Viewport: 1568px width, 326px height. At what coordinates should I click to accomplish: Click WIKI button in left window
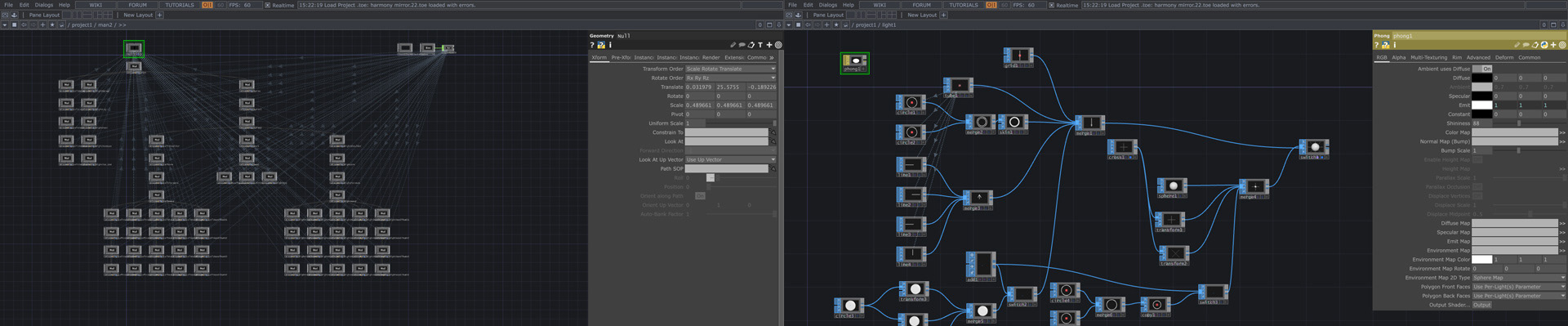pyautogui.click(x=96, y=5)
